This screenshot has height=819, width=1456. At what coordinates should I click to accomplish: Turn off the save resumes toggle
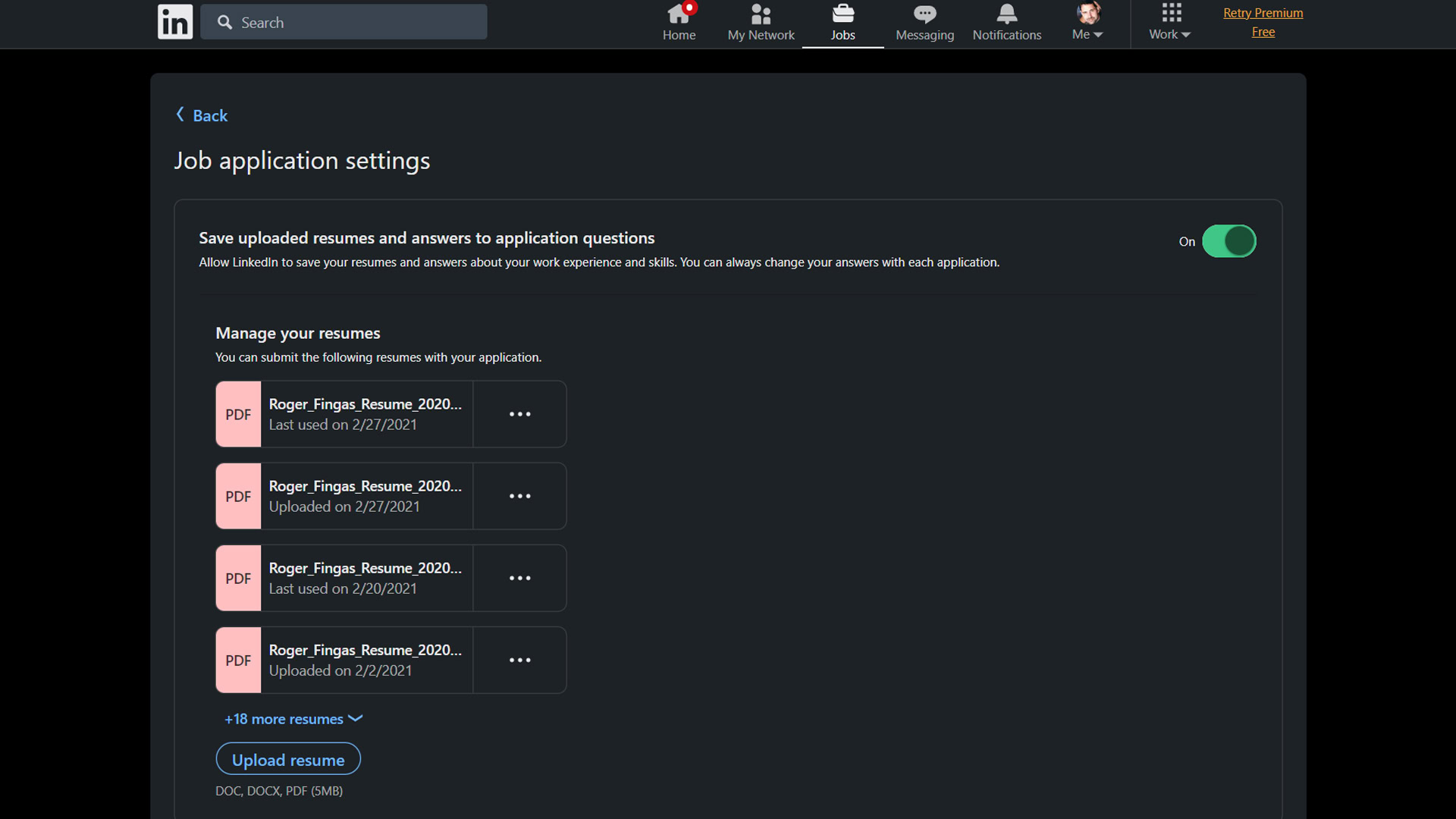tap(1228, 241)
